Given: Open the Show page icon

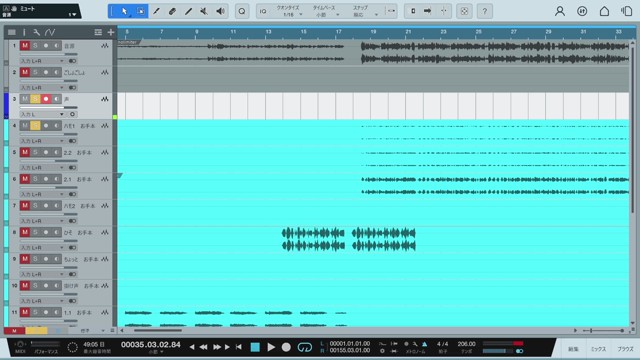Looking at the screenshot, I should [627, 11].
